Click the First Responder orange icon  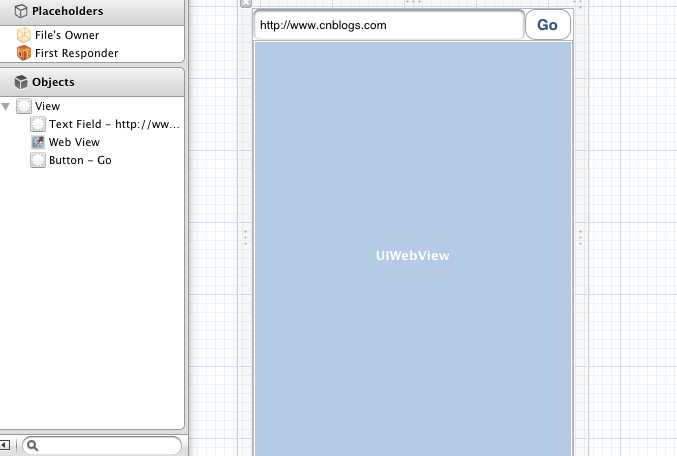pos(24,53)
